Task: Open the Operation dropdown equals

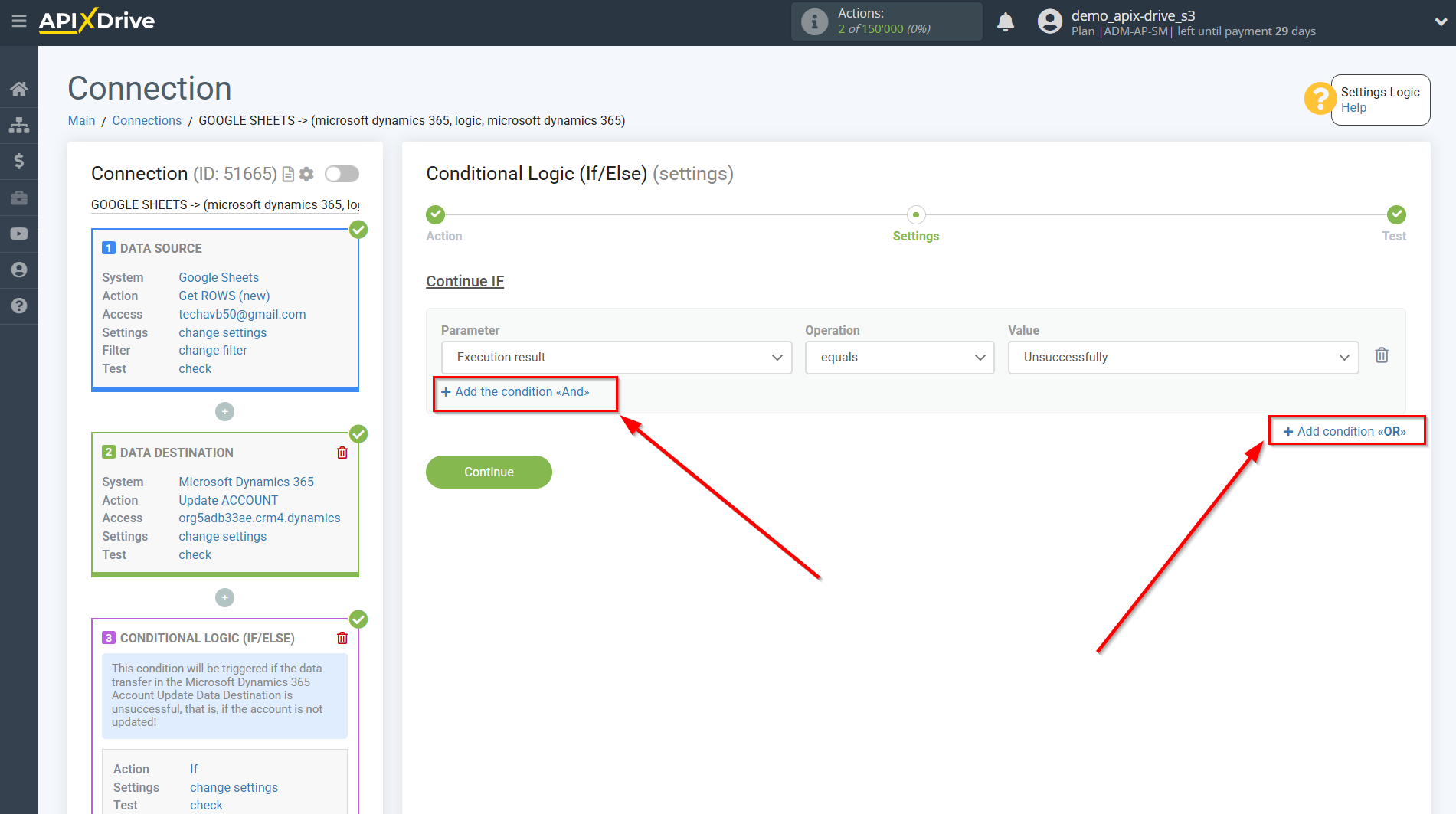Action: 899,358
